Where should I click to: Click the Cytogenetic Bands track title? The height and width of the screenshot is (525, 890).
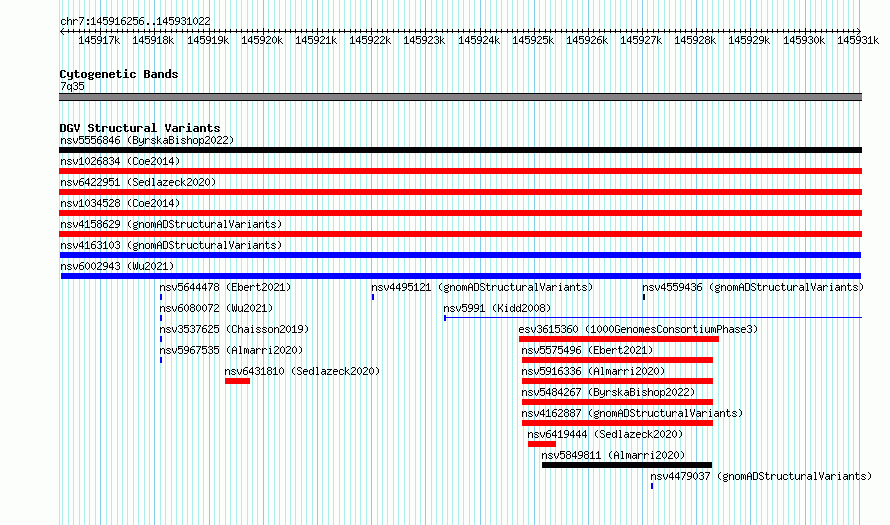point(119,74)
